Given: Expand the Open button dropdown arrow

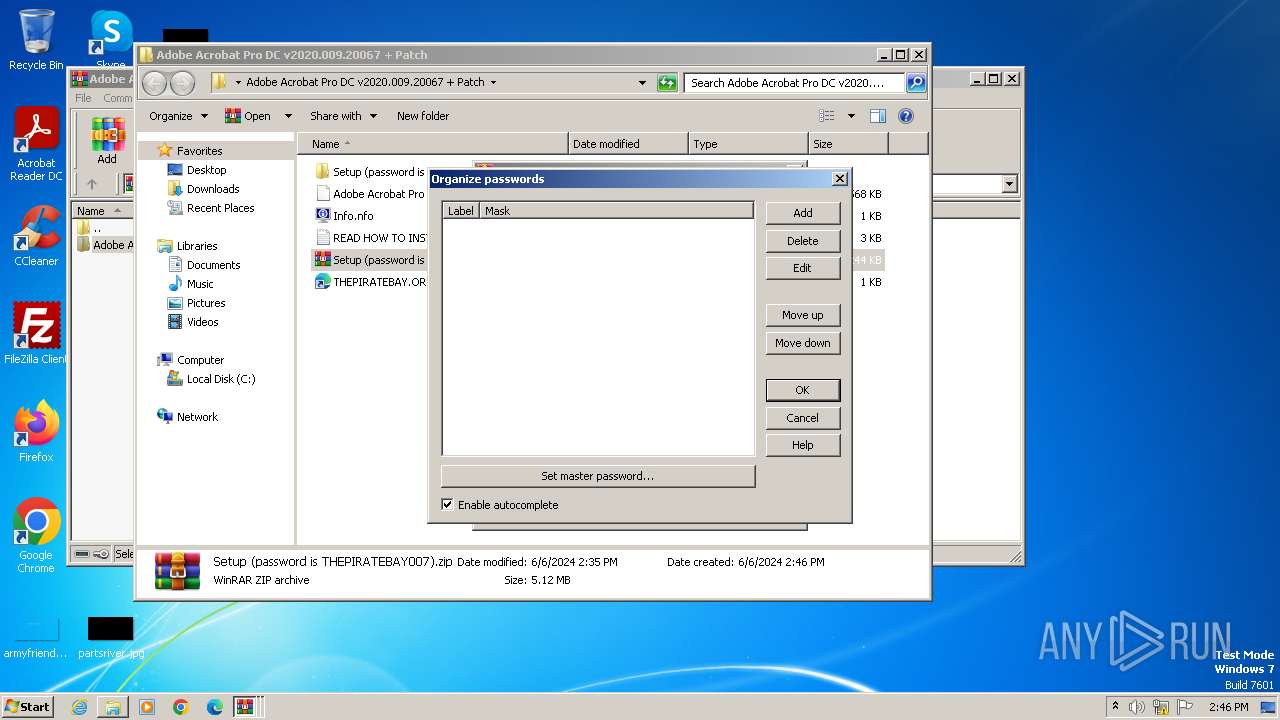Looking at the screenshot, I should (288, 116).
